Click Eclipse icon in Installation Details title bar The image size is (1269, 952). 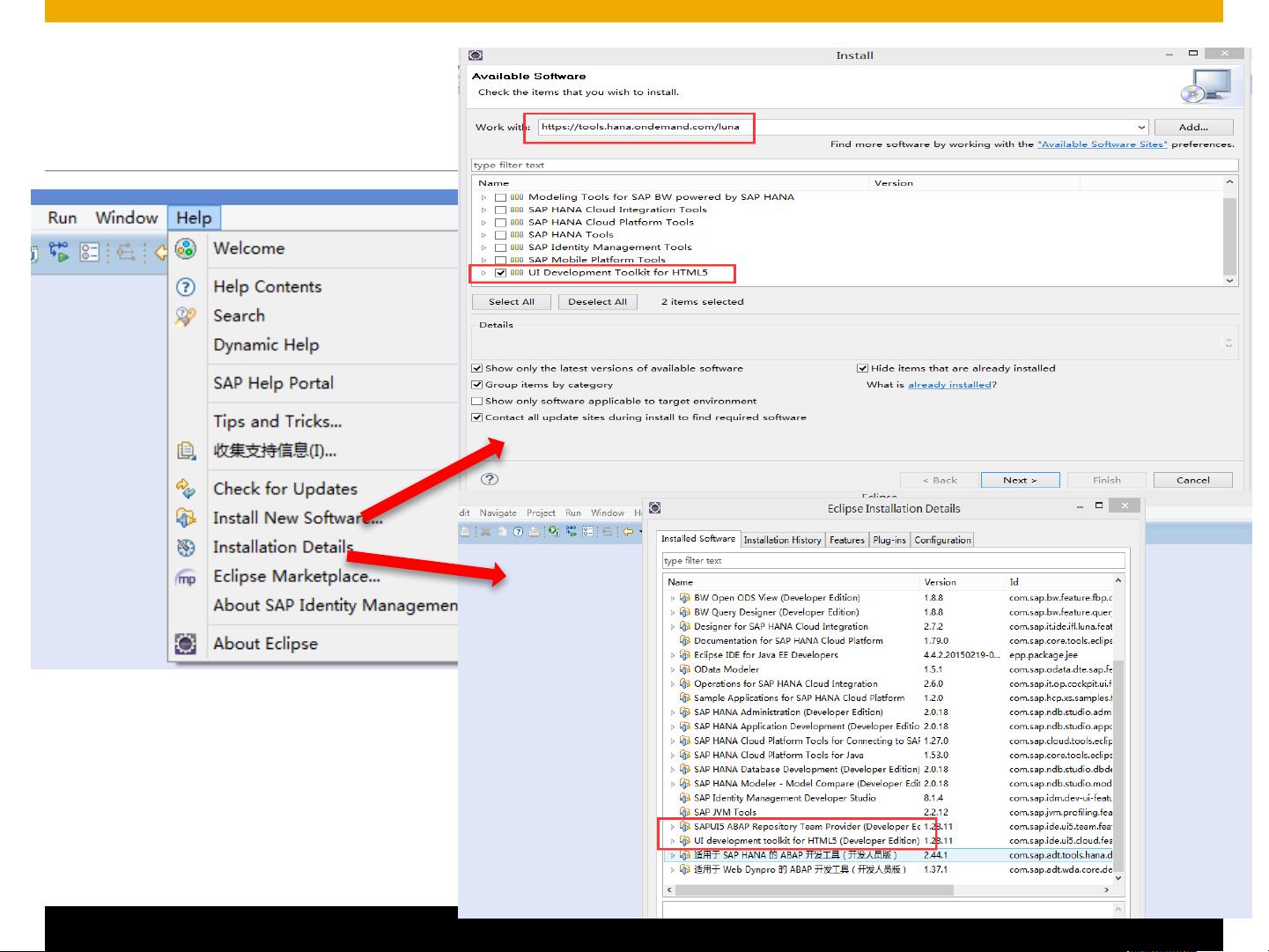[654, 508]
